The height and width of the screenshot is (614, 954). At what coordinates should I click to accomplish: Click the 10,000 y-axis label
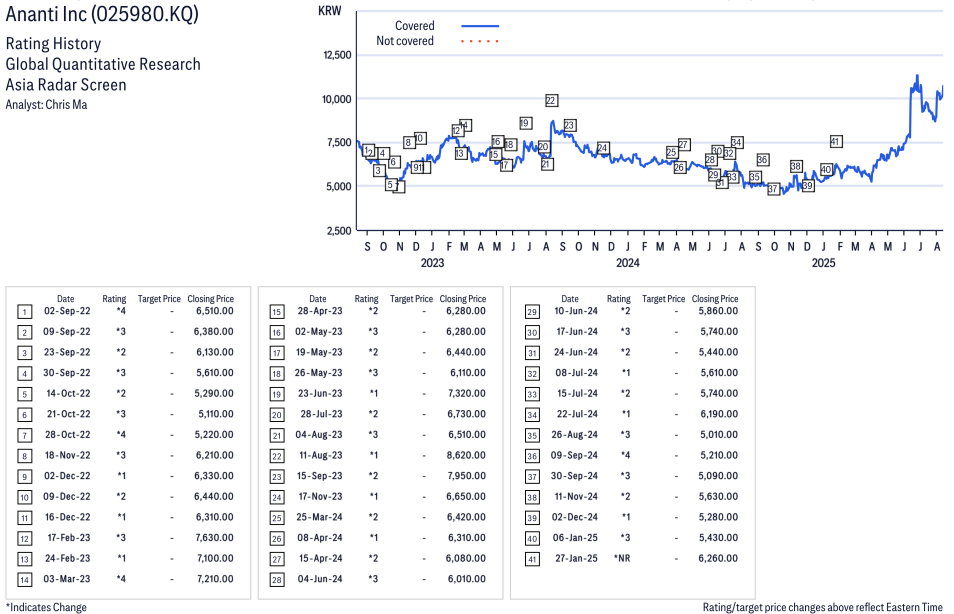(336, 99)
